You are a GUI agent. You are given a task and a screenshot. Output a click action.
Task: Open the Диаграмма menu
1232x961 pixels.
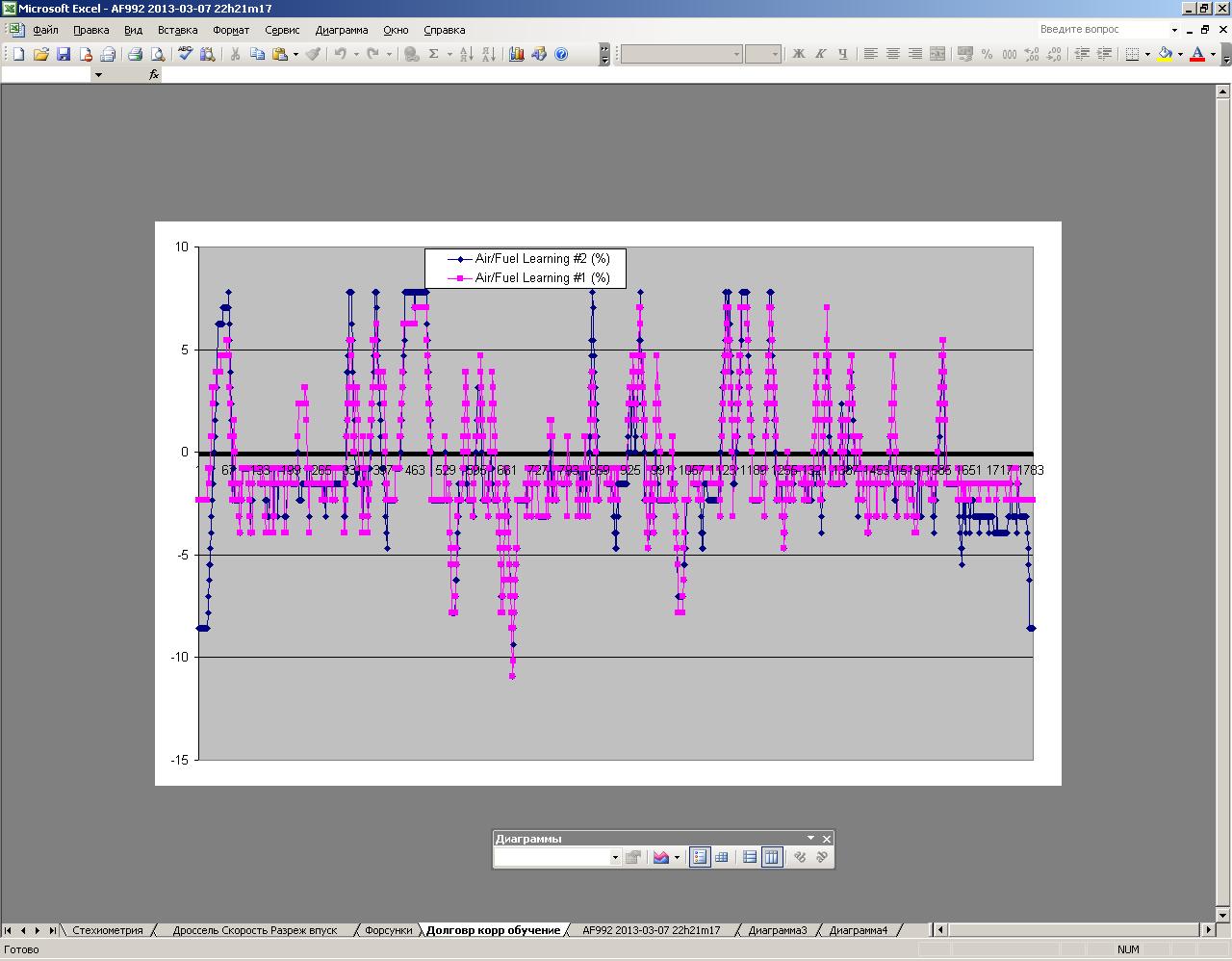[342, 30]
